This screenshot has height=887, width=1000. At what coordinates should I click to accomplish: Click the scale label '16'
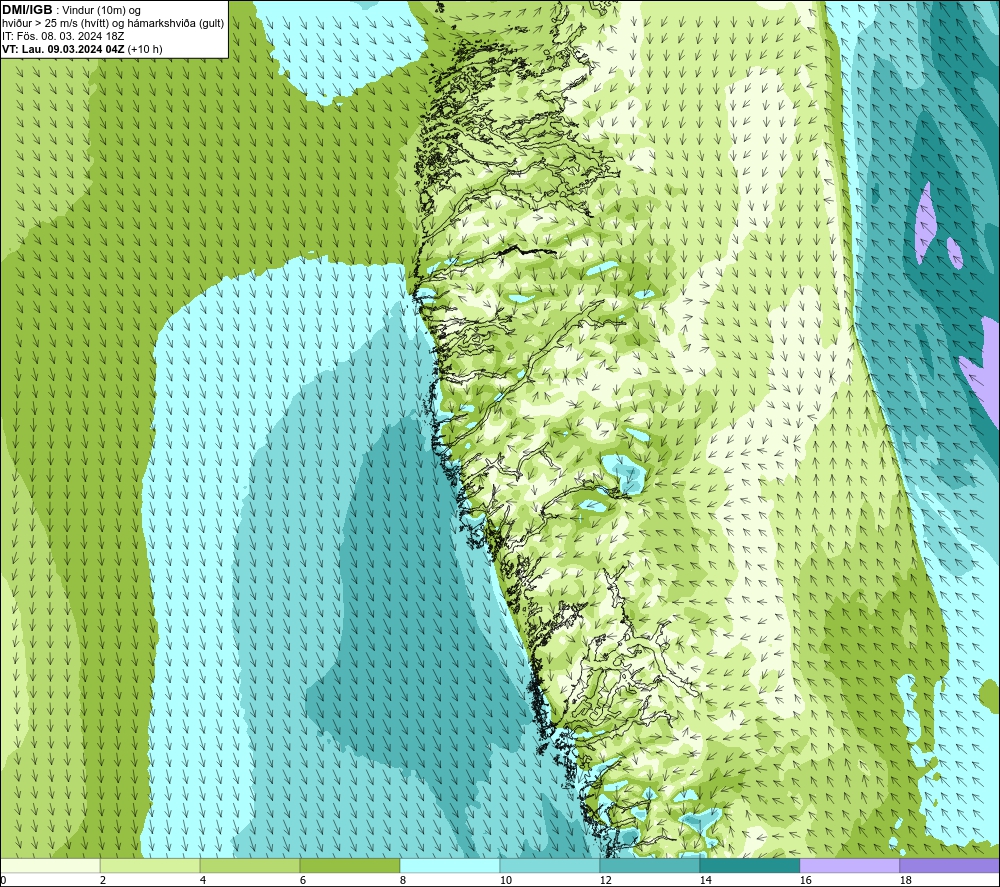tap(805, 880)
